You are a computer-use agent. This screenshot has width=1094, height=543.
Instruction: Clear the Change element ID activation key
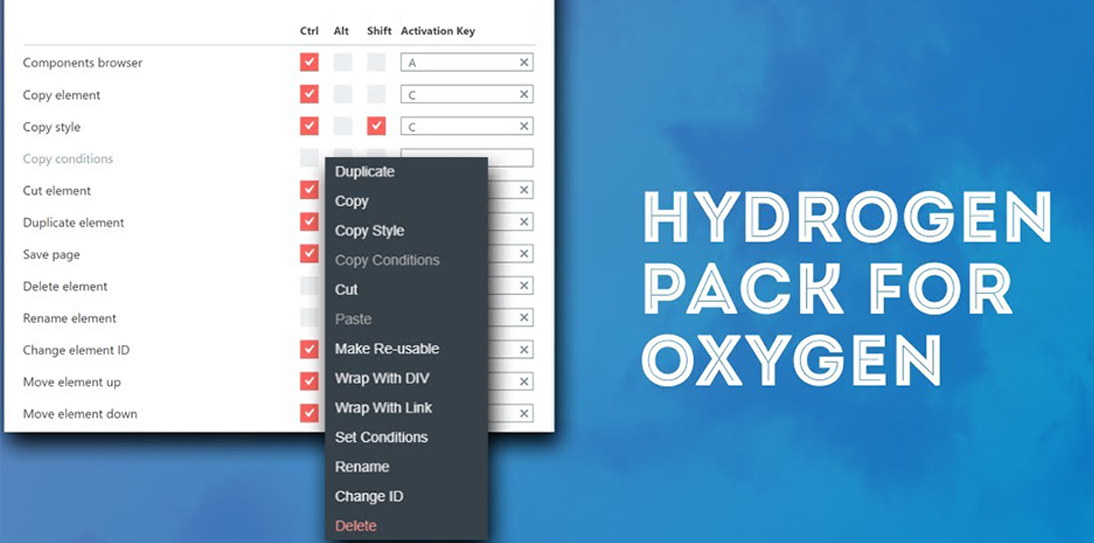coord(524,350)
